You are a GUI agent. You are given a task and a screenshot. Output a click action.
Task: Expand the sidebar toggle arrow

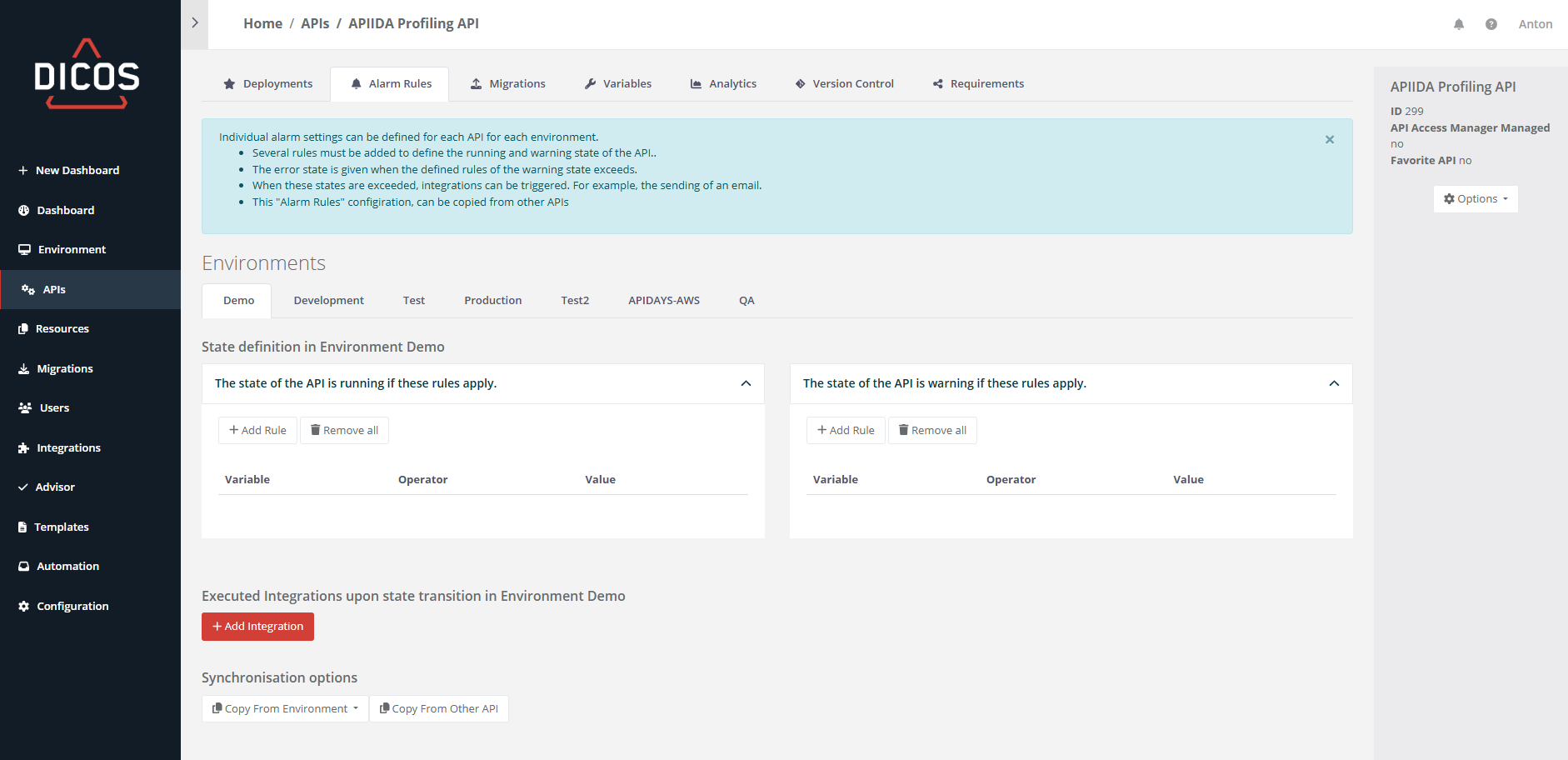pos(194,23)
